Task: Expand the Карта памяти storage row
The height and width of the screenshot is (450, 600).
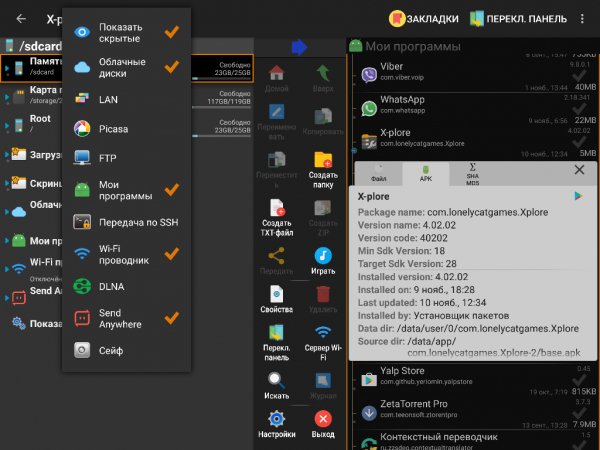Action: [x=7, y=97]
